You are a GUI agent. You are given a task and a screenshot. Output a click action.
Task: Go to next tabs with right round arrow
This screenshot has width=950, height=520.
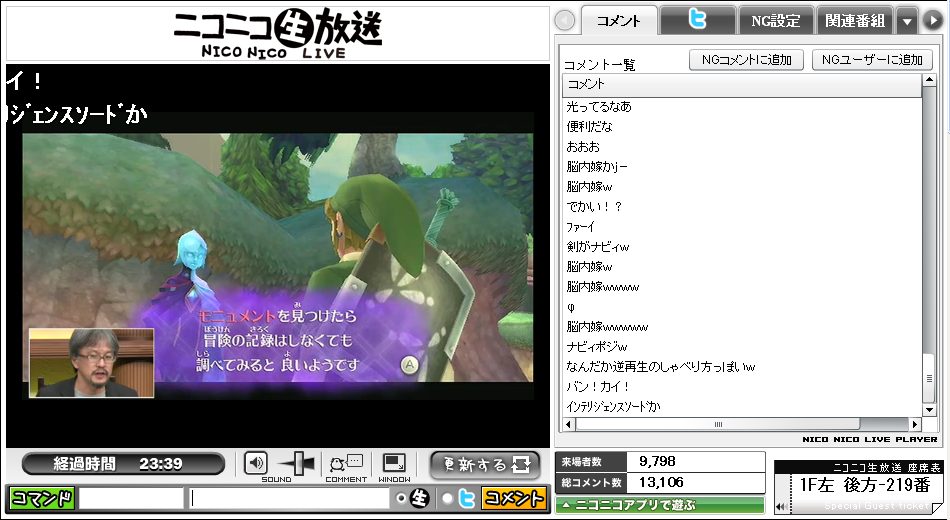click(932, 21)
